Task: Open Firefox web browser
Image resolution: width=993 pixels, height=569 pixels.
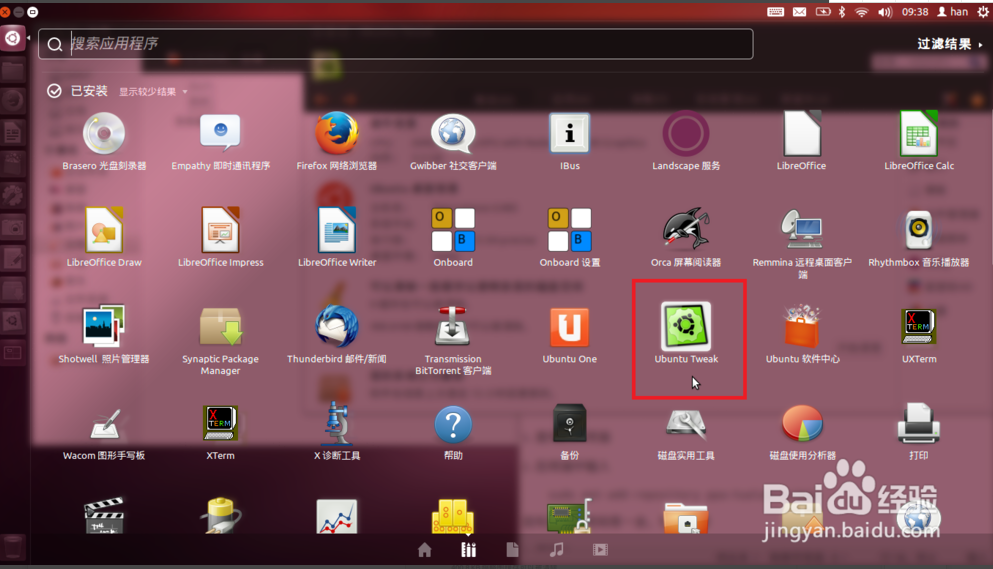Action: 336,142
